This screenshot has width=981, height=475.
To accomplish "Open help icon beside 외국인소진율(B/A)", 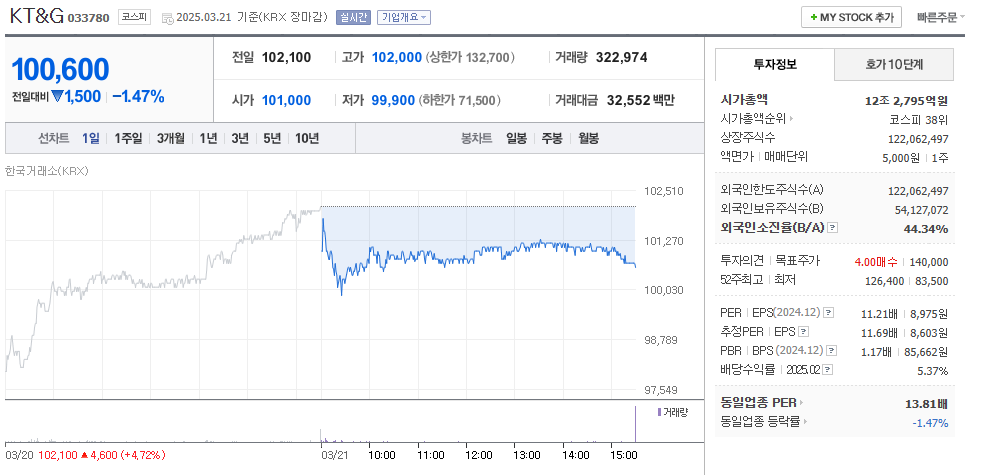I will coord(832,228).
